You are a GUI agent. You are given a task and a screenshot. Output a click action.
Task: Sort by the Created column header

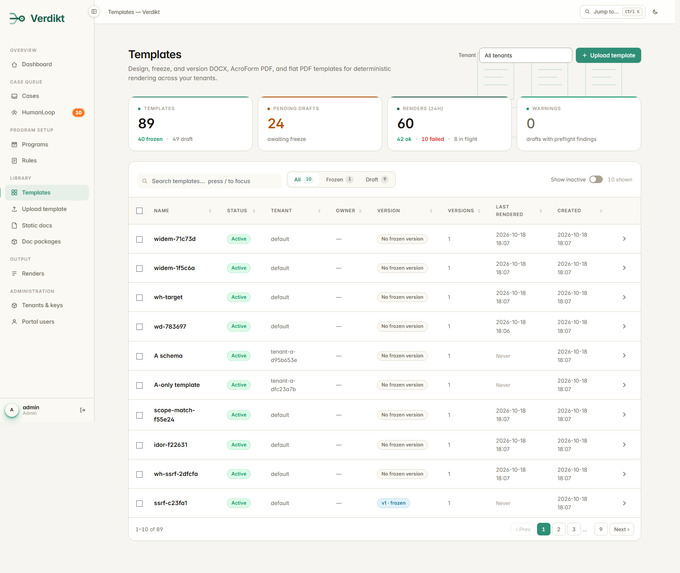[579, 211]
